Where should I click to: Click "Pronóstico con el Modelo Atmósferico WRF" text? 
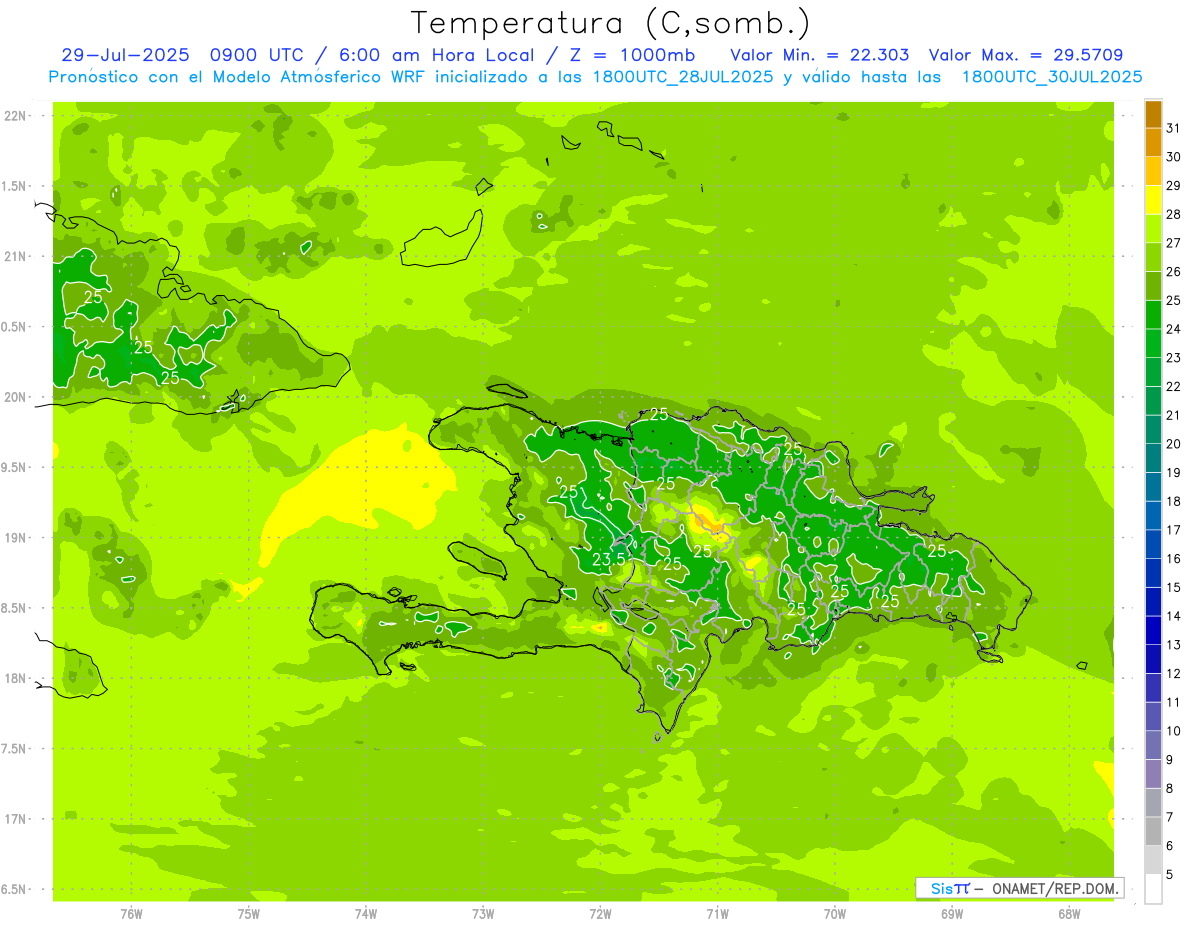pyautogui.click(x=238, y=77)
